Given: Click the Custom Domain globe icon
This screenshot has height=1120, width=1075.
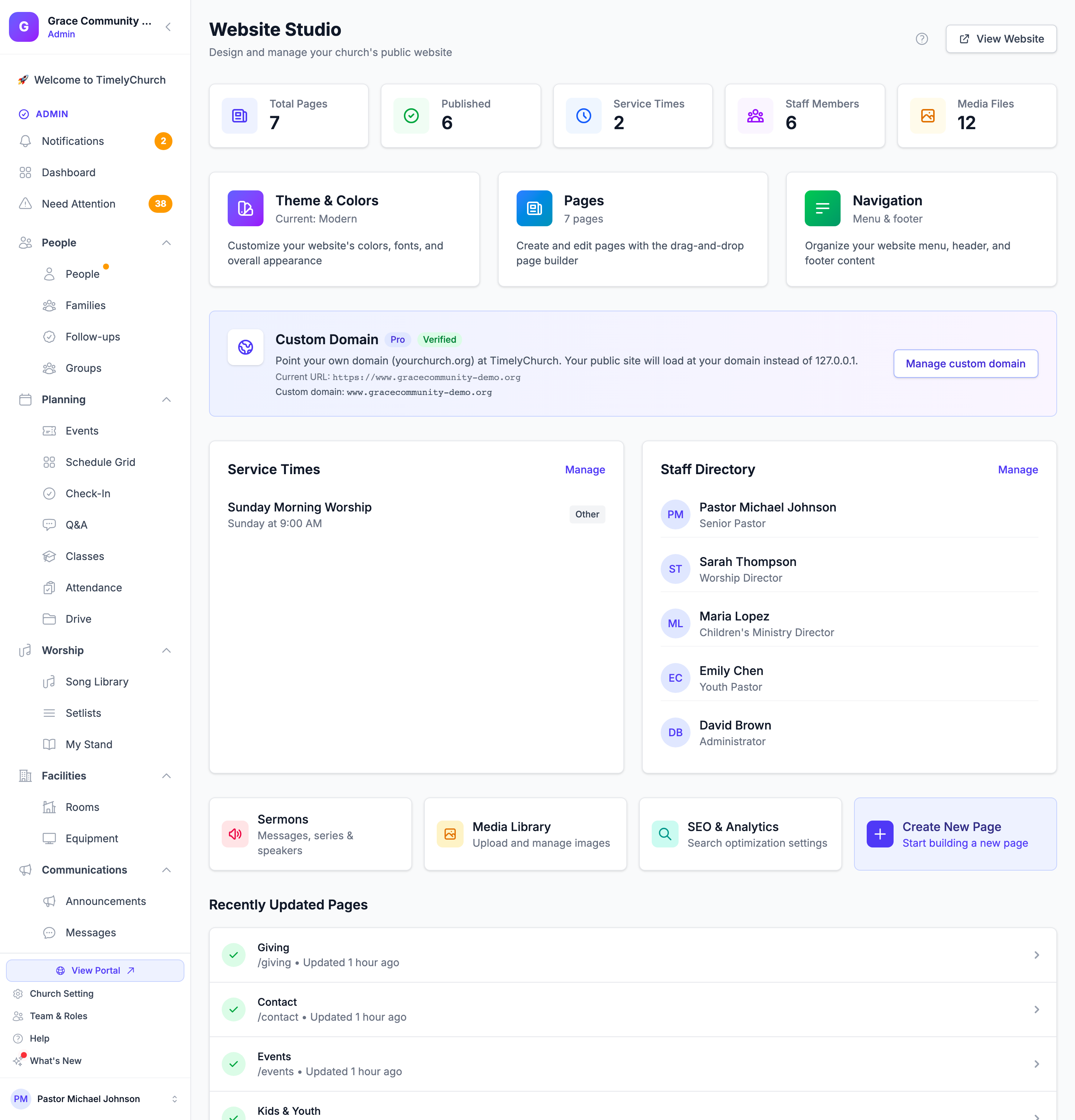Looking at the screenshot, I should coord(245,347).
